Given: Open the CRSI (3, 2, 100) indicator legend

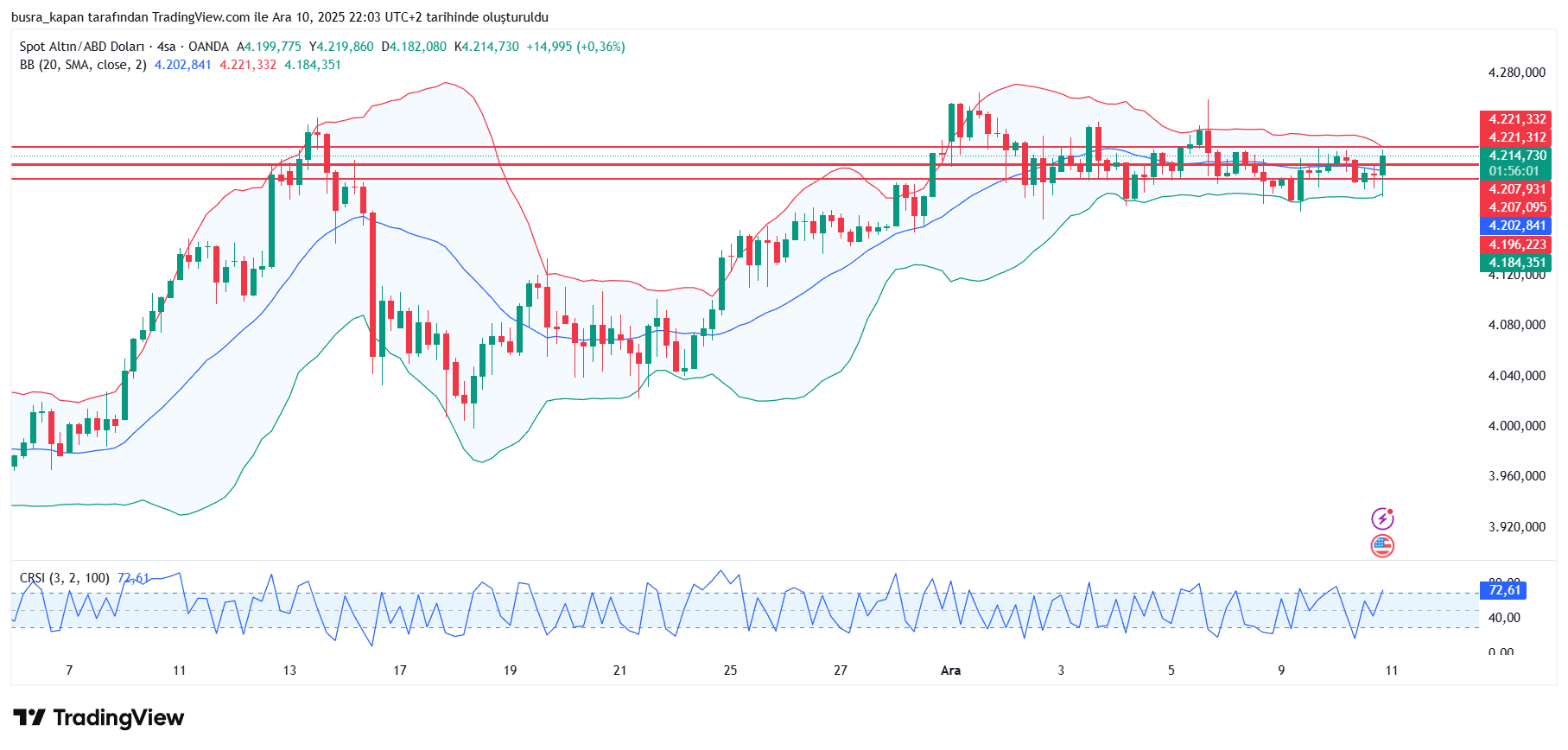Looking at the screenshot, I should (65, 578).
